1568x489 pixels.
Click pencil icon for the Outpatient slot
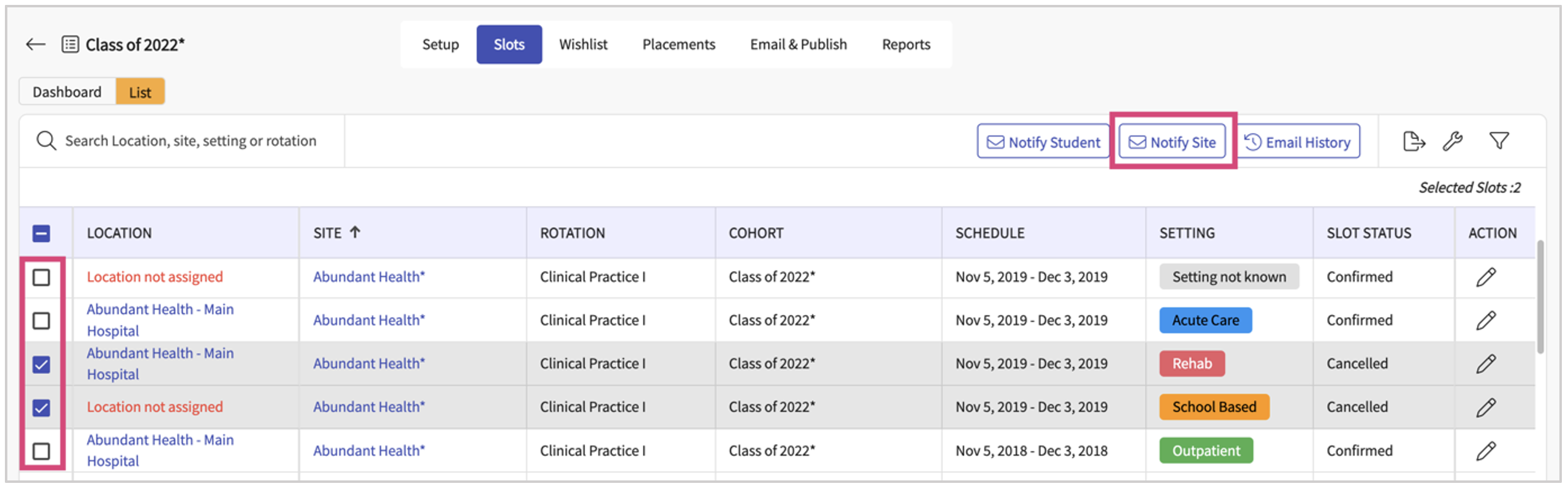(x=1486, y=451)
